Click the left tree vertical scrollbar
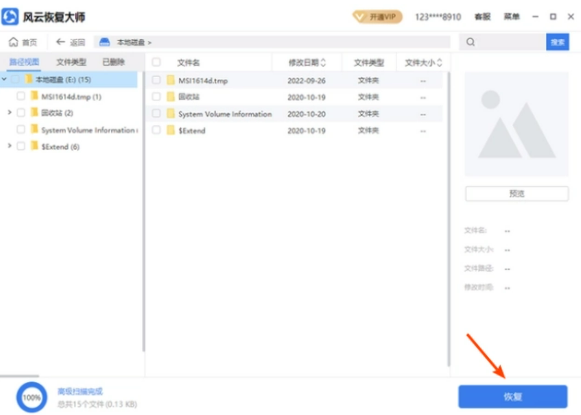This screenshot has height=415, width=581. [x=143, y=211]
